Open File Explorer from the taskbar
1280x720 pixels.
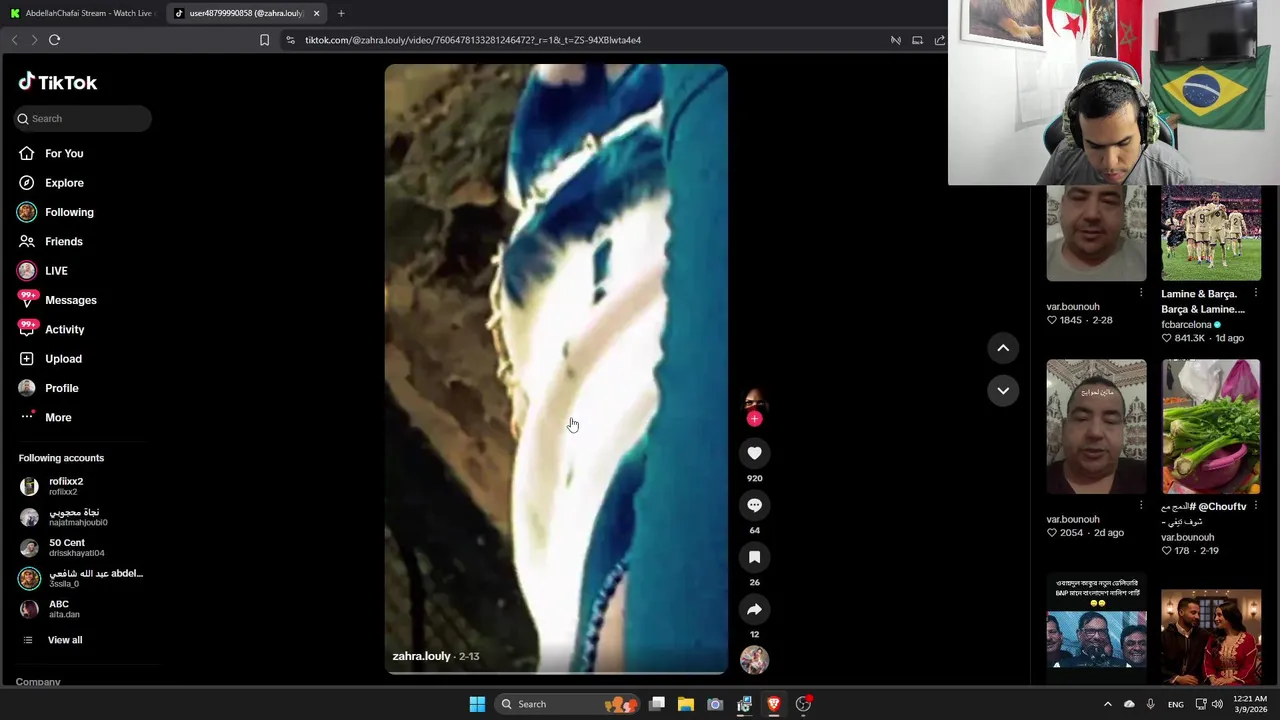(x=686, y=704)
